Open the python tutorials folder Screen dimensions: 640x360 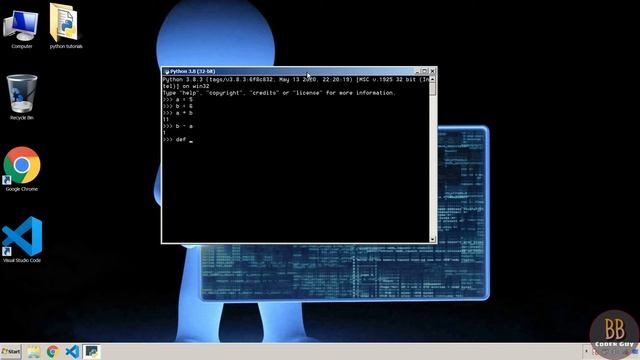point(65,26)
